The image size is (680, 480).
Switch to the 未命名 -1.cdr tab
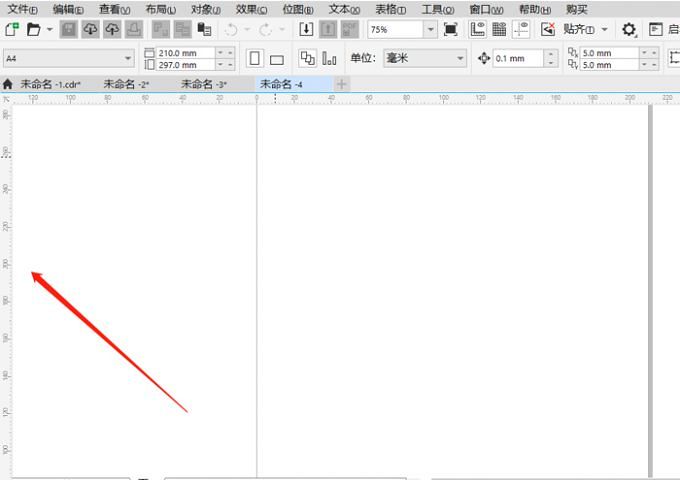coord(50,84)
